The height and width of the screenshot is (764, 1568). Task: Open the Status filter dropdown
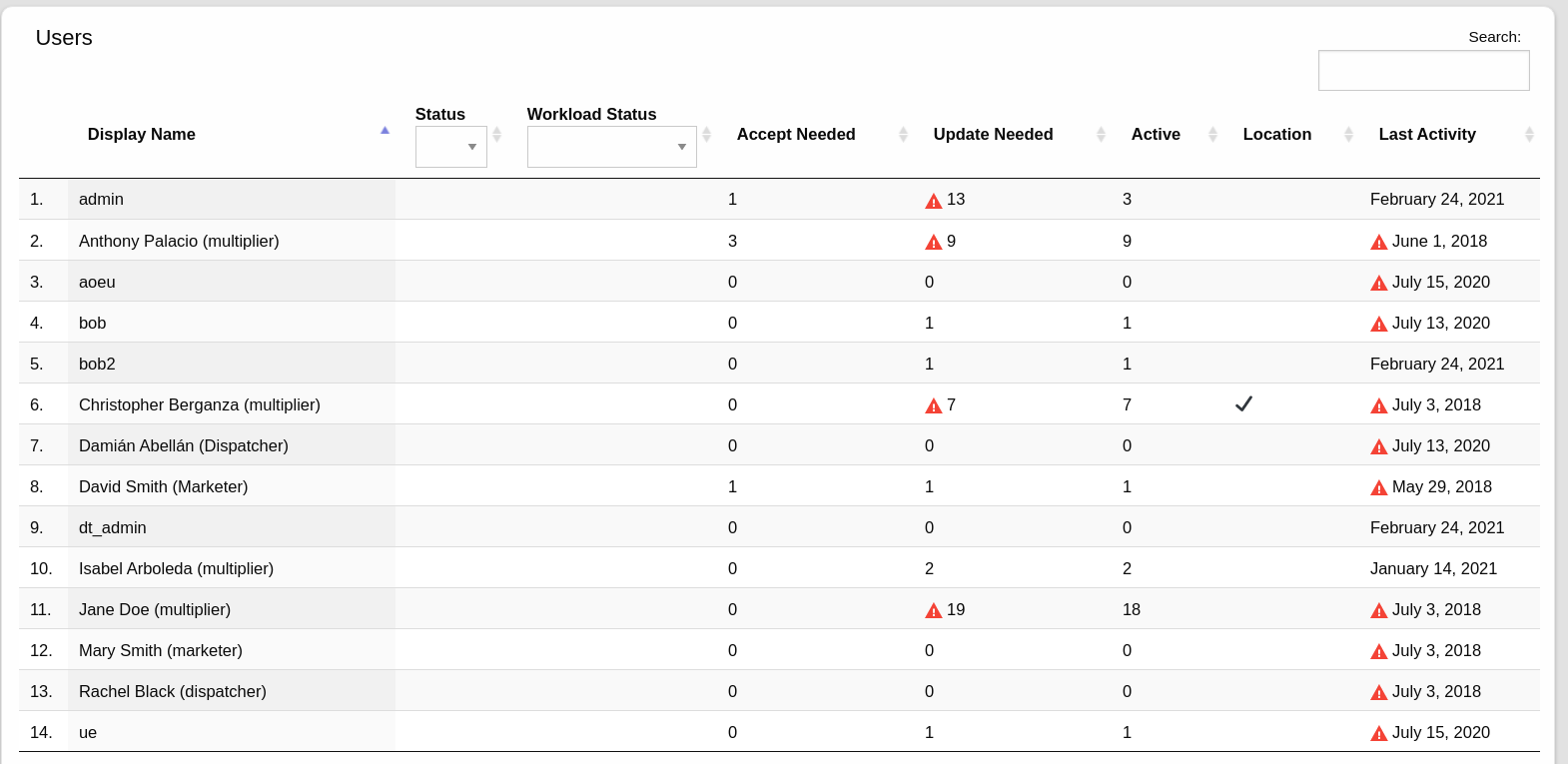(x=451, y=147)
